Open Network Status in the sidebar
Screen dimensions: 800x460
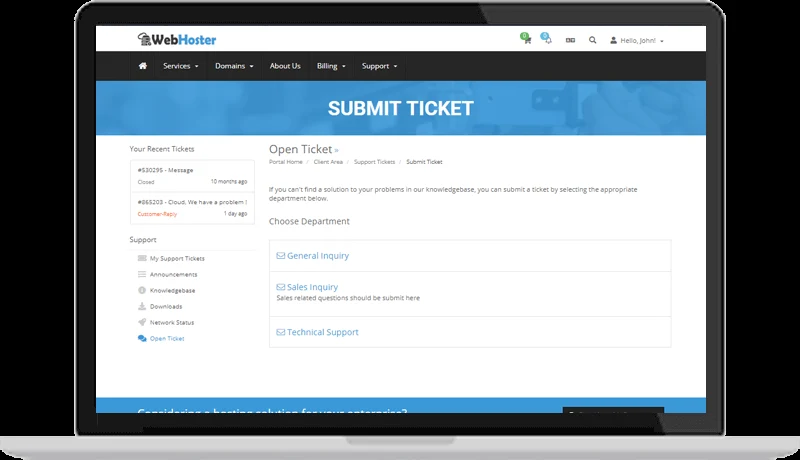(172, 322)
